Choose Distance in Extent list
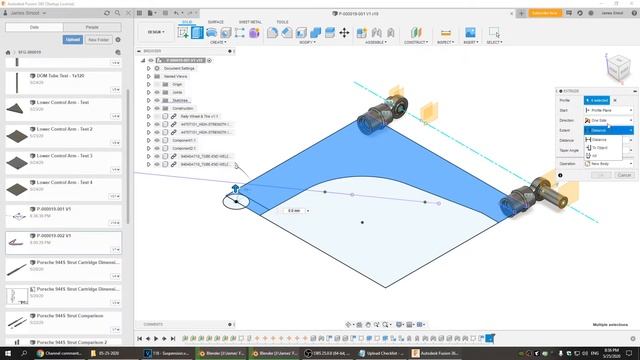 [603, 140]
